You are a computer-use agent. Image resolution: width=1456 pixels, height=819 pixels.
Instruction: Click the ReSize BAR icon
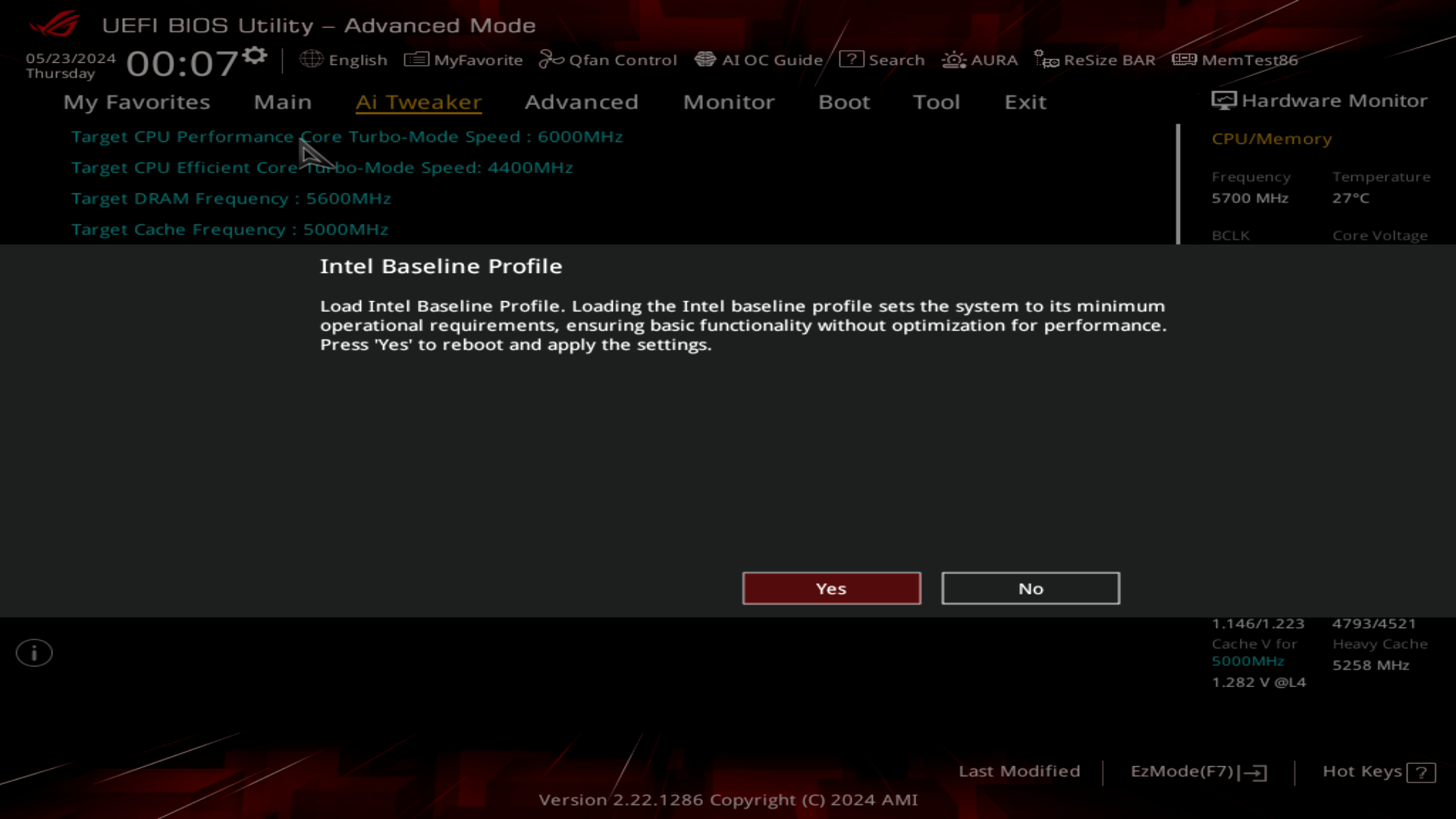point(1094,60)
